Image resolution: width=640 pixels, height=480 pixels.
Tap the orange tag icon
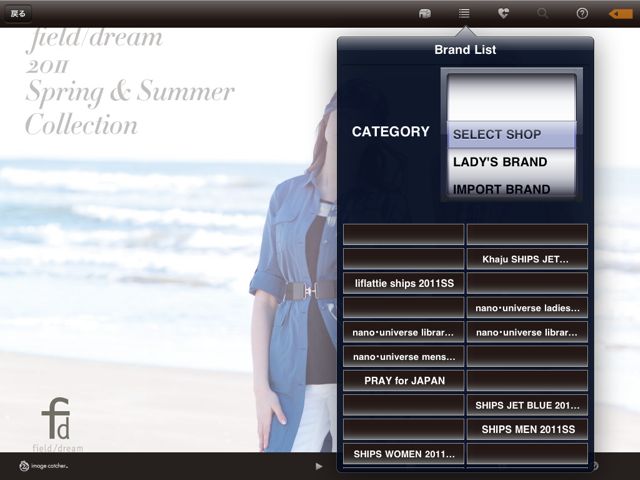coord(620,14)
